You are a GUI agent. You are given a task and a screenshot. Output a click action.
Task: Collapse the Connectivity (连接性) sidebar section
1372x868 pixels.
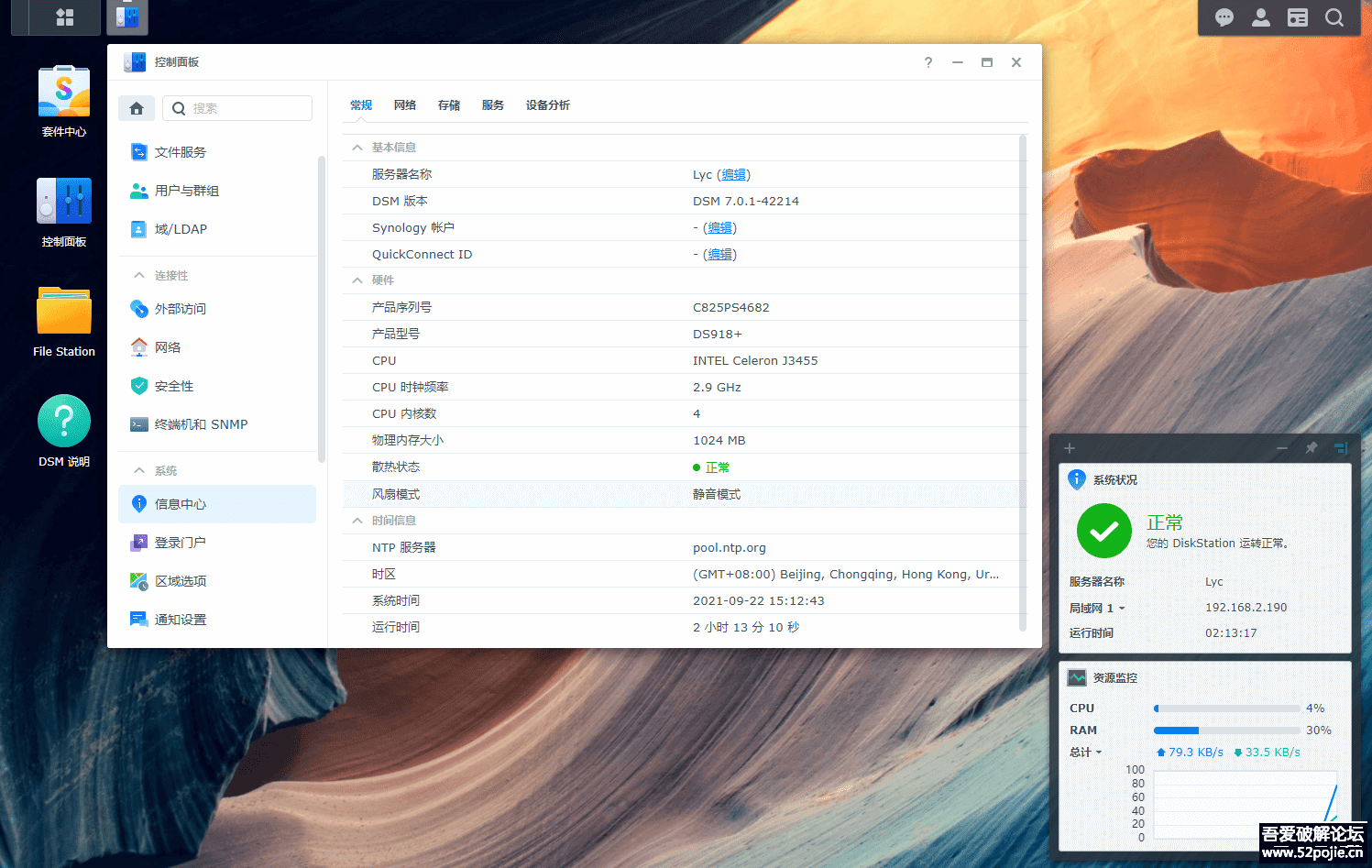pos(139,275)
